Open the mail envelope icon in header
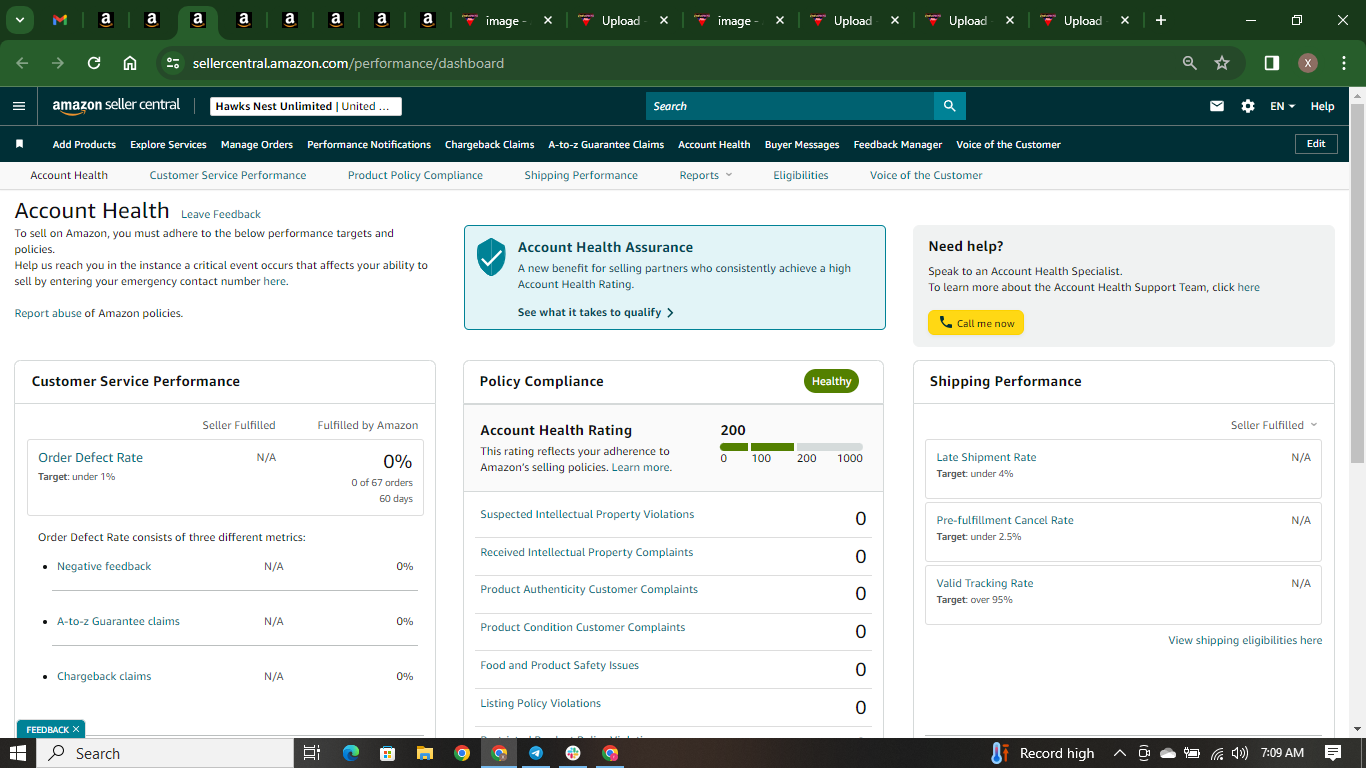This screenshot has width=1366, height=768. pyautogui.click(x=1217, y=106)
